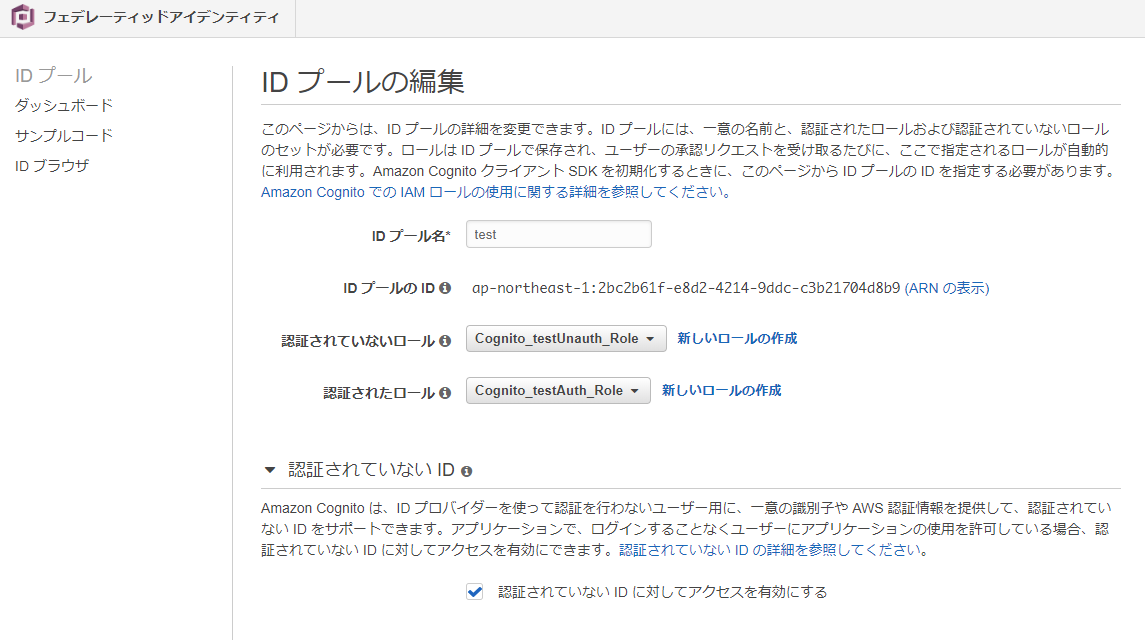The height and width of the screenshot is (640, 1145).
Task: Click the info icon beside 認証されていないロール
Action: coord(445,340)
